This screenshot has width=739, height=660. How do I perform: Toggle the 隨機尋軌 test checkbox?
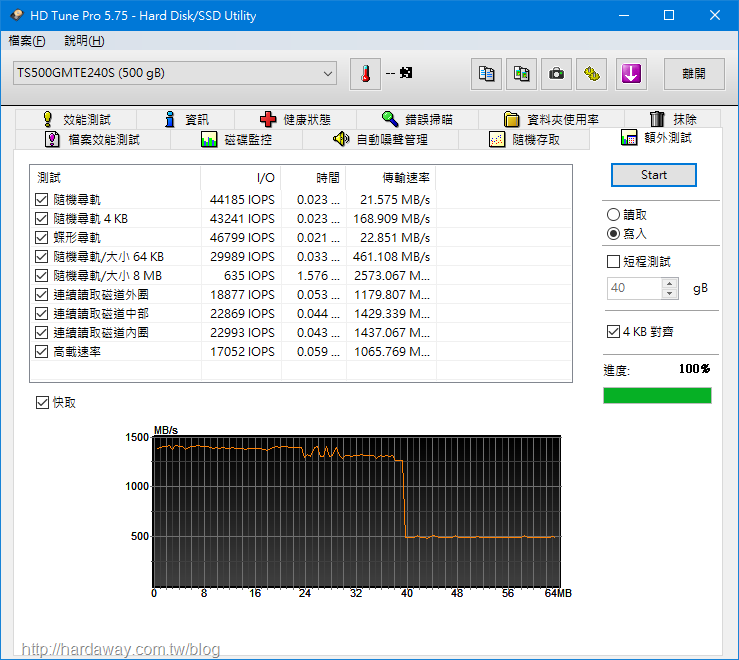[41, 200]
